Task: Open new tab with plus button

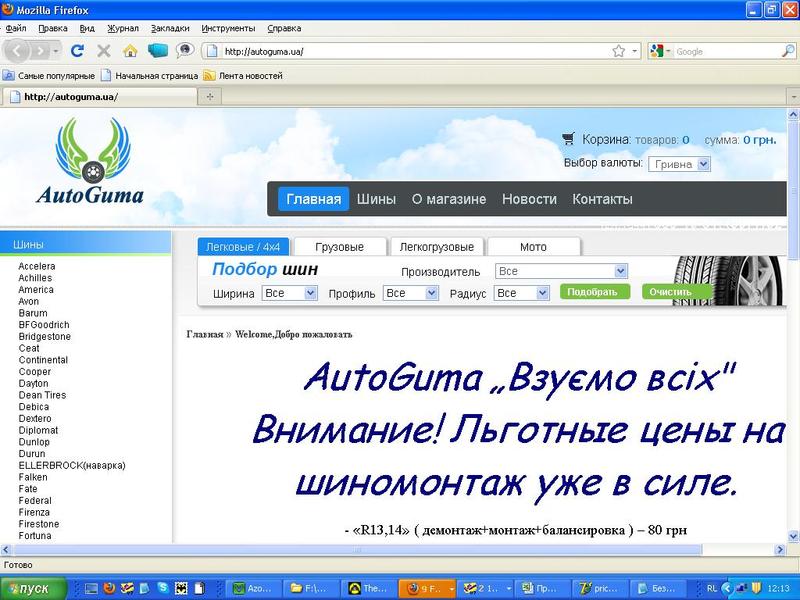Action: click(210, 97)
